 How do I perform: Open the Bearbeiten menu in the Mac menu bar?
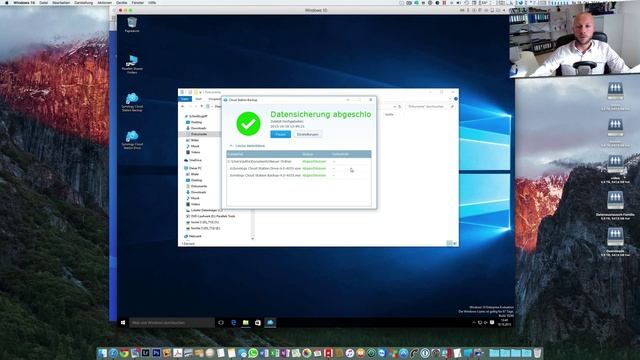tap(61, 2)
